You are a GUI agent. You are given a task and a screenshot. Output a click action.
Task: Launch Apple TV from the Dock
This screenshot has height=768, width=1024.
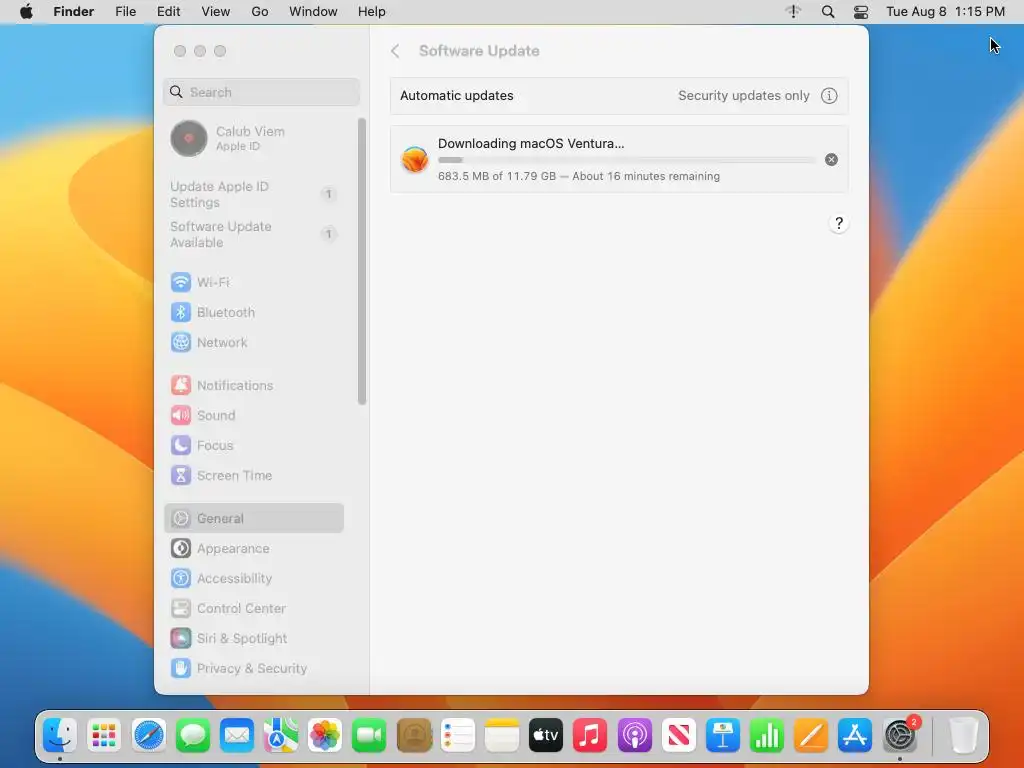546,736
